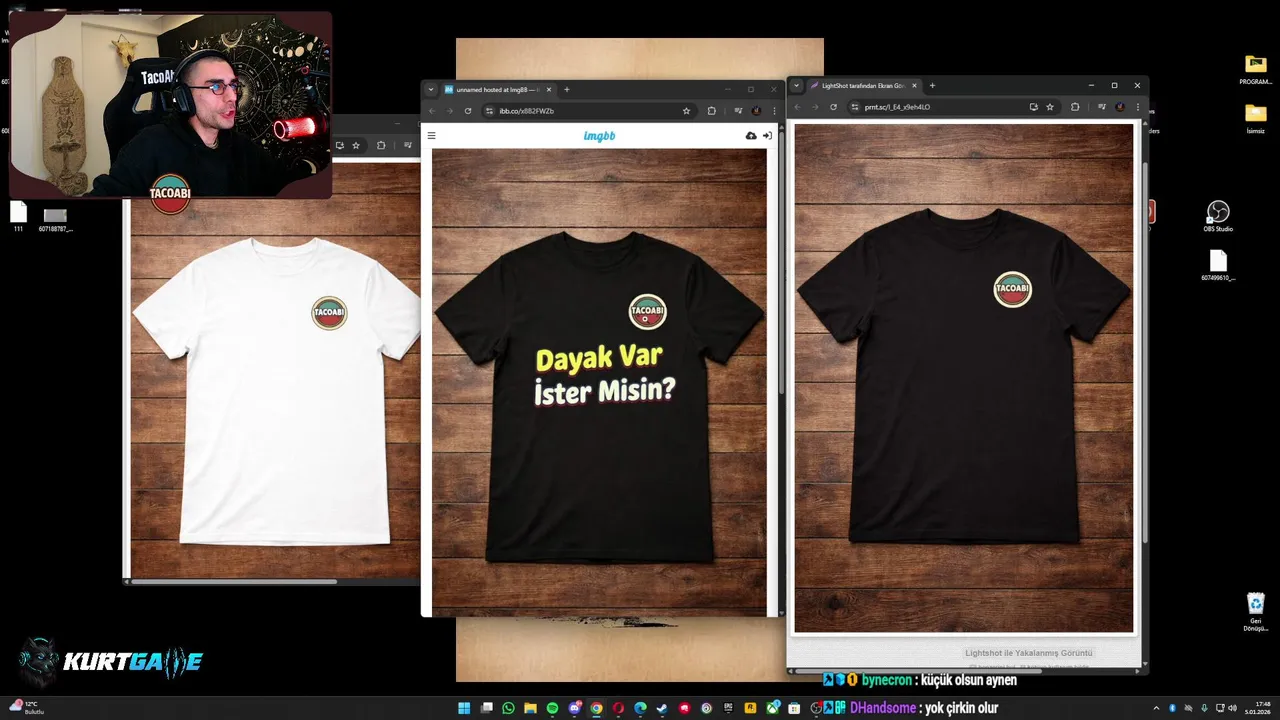Select the OBS Studio desktop shortcut
Screen dimensions: 1280x720
pos(1217,216)
